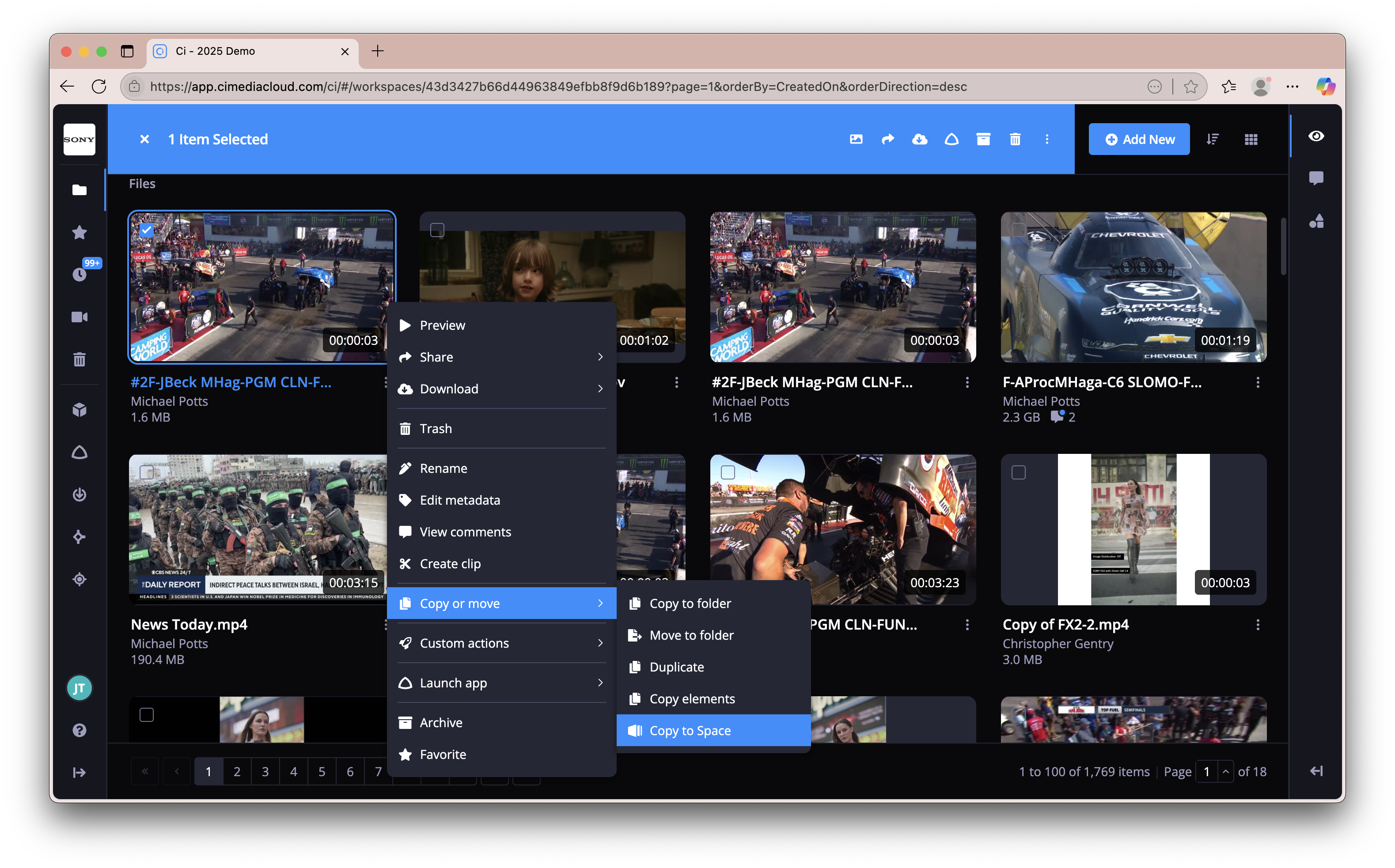Go to page 2

coord(237,772)
